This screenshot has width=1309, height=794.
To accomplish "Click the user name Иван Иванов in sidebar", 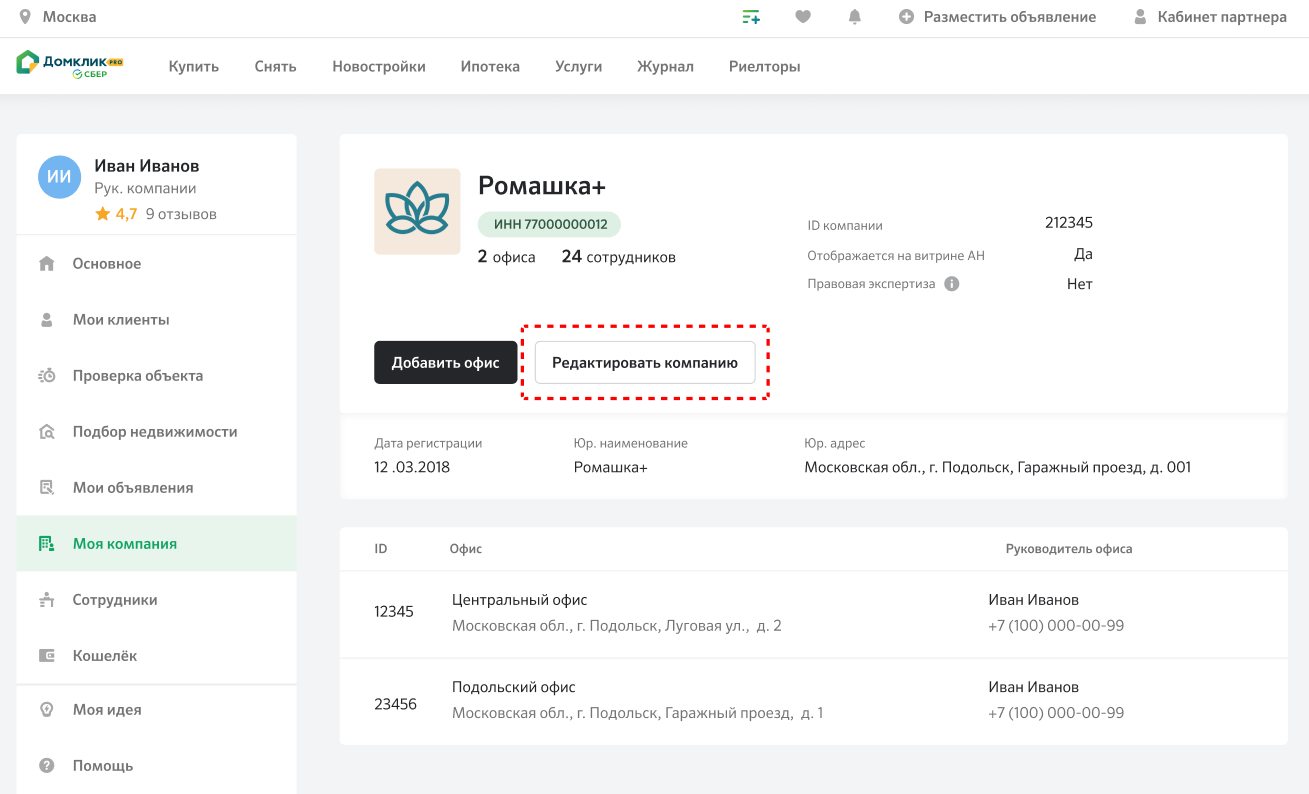I will [x=147, y=166].
